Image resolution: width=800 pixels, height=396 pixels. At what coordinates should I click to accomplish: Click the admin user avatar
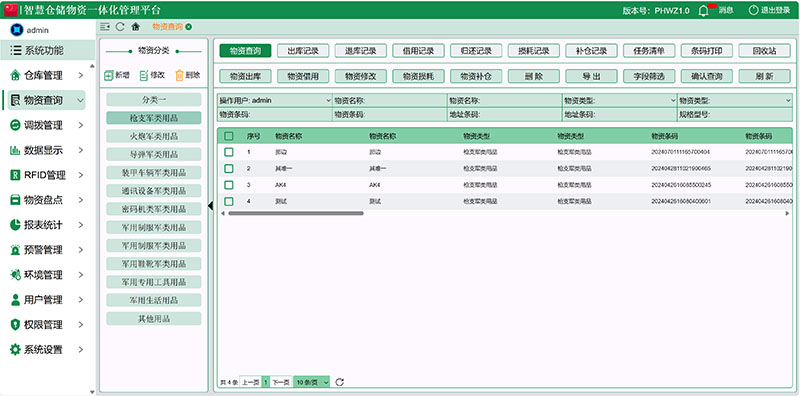pyautogui.click(x=17, y=30)
